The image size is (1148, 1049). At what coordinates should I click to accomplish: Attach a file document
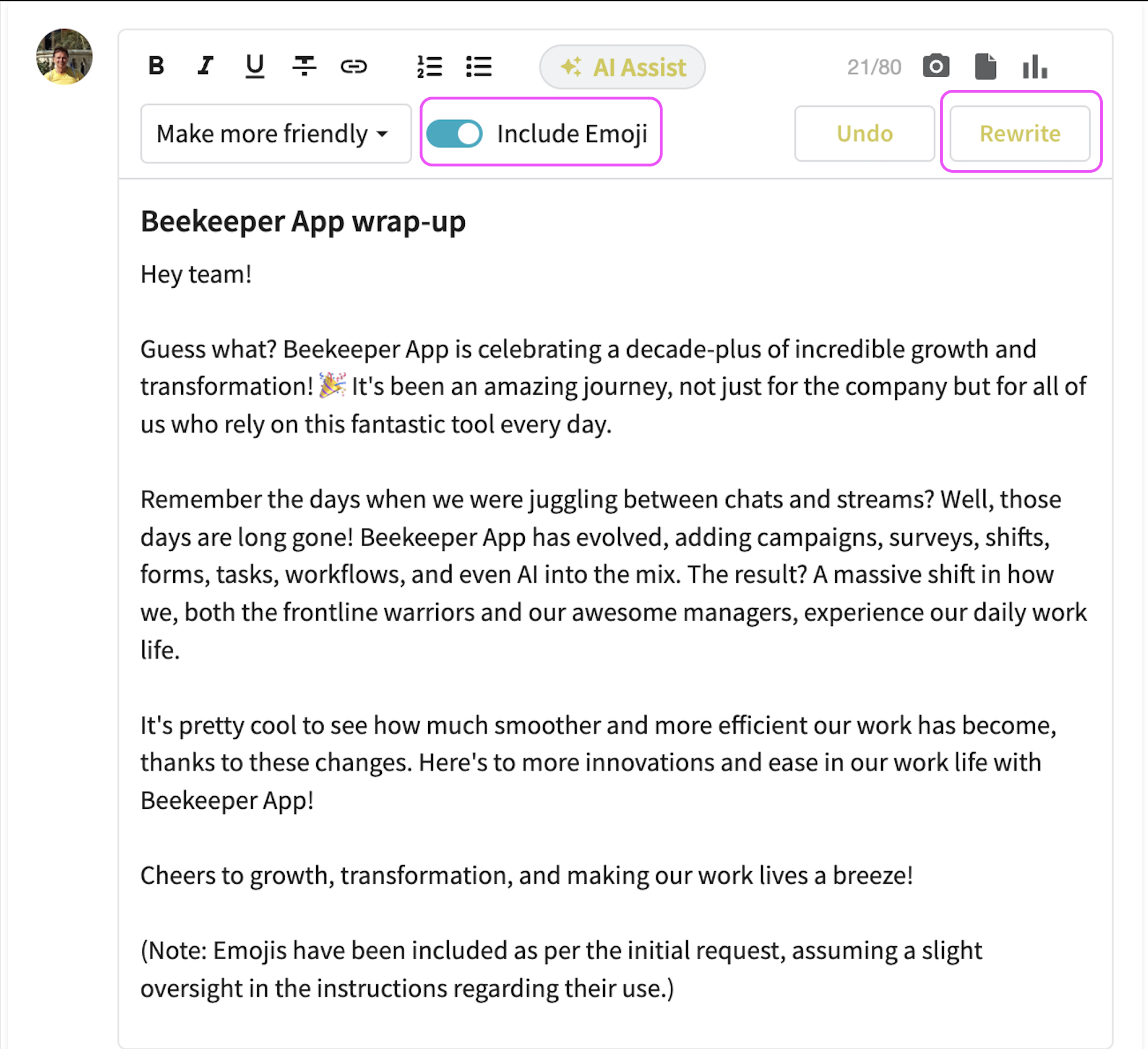tap(985, 66)
